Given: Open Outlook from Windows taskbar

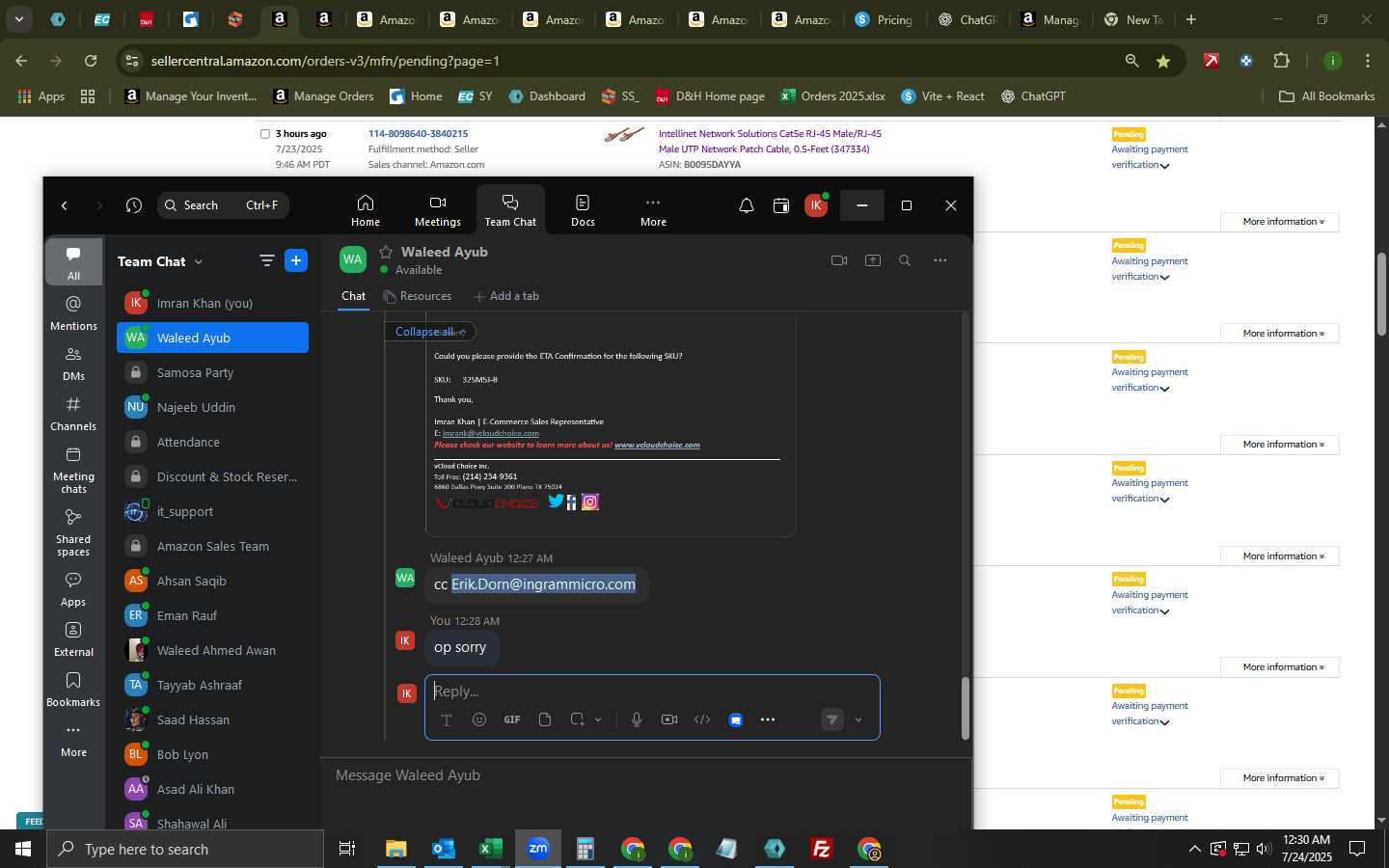Looking at the screenshot, I should [443, 849].
